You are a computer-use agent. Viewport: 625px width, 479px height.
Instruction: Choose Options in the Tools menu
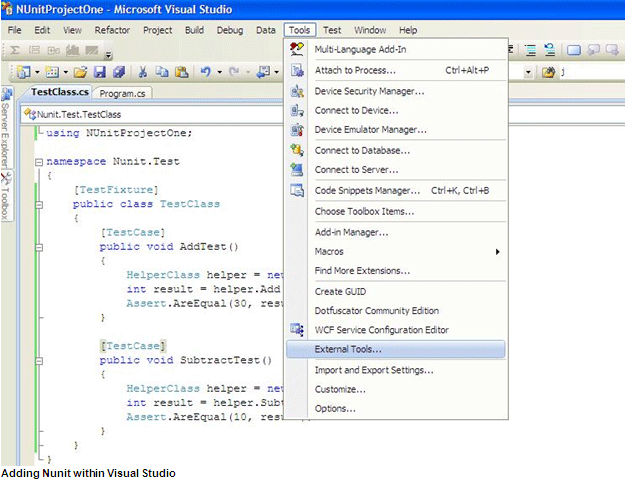[x=335, y=408]
